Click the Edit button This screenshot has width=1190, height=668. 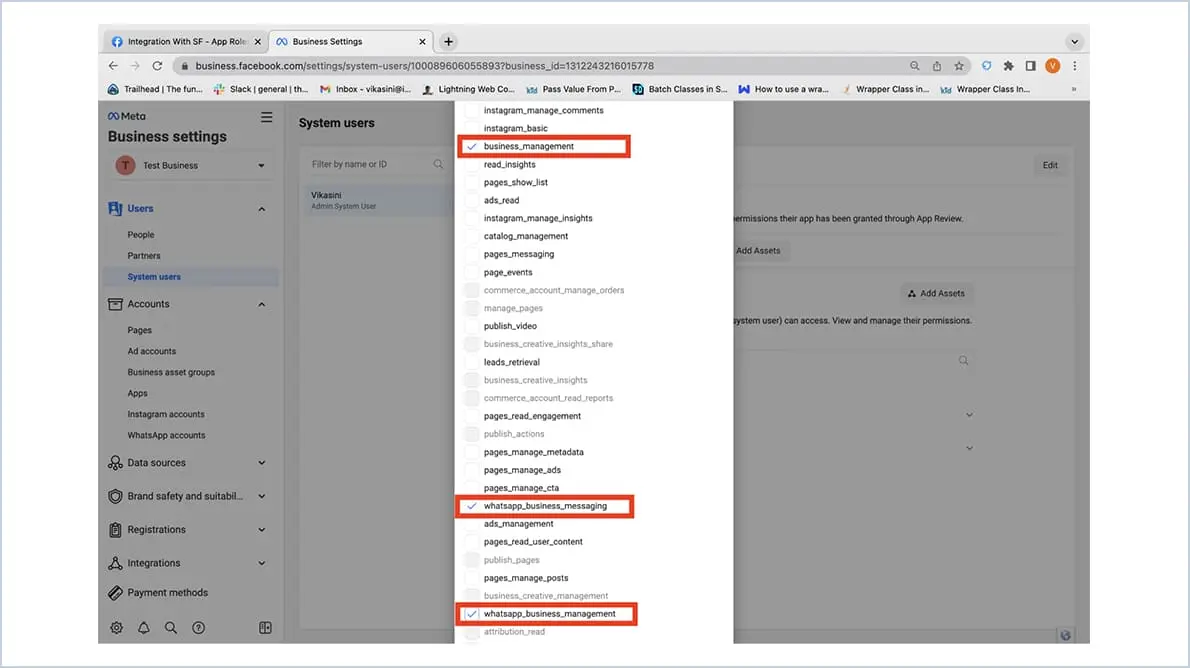click(1050, 165)
